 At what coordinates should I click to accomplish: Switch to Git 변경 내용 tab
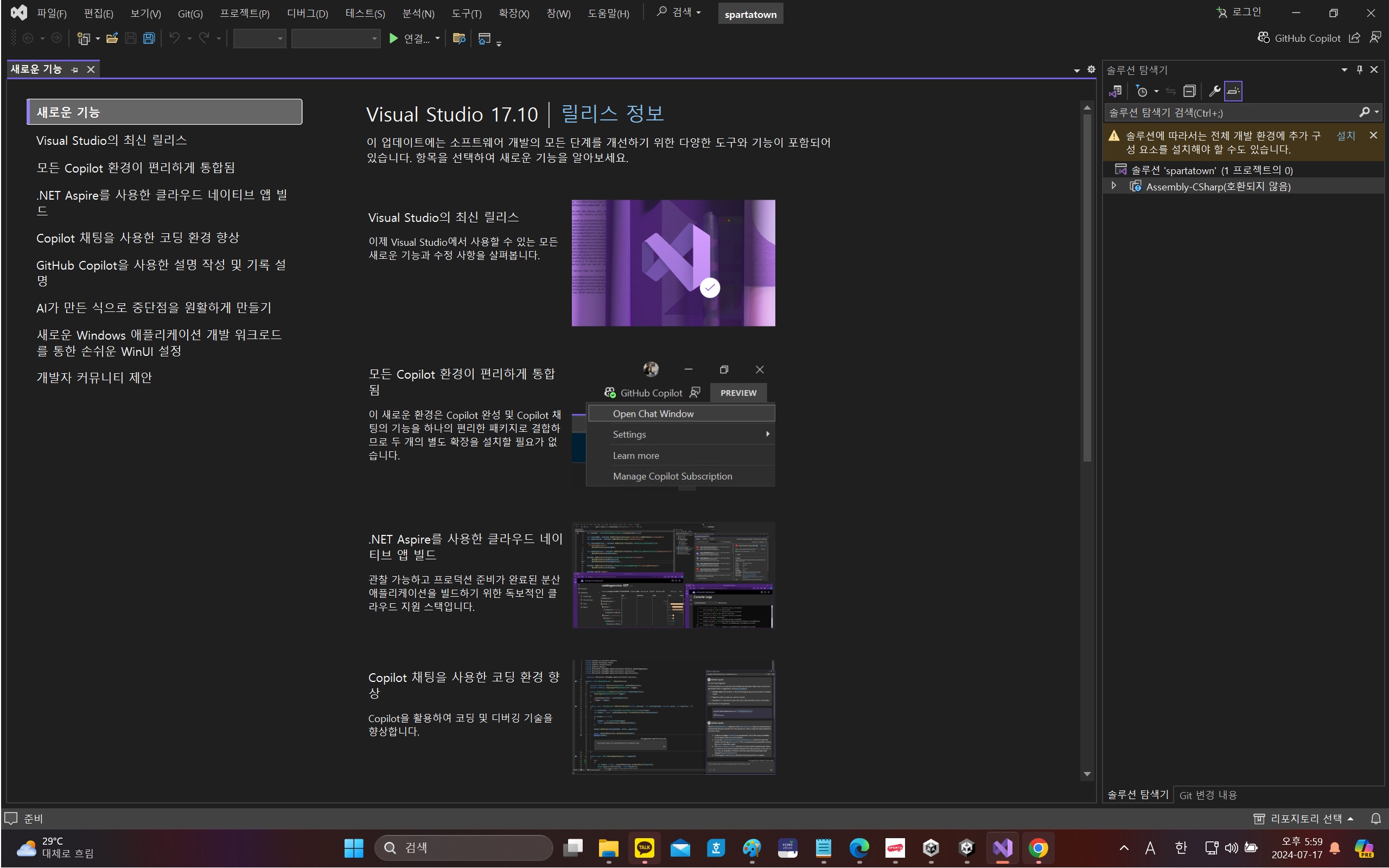coord(1208,795)
